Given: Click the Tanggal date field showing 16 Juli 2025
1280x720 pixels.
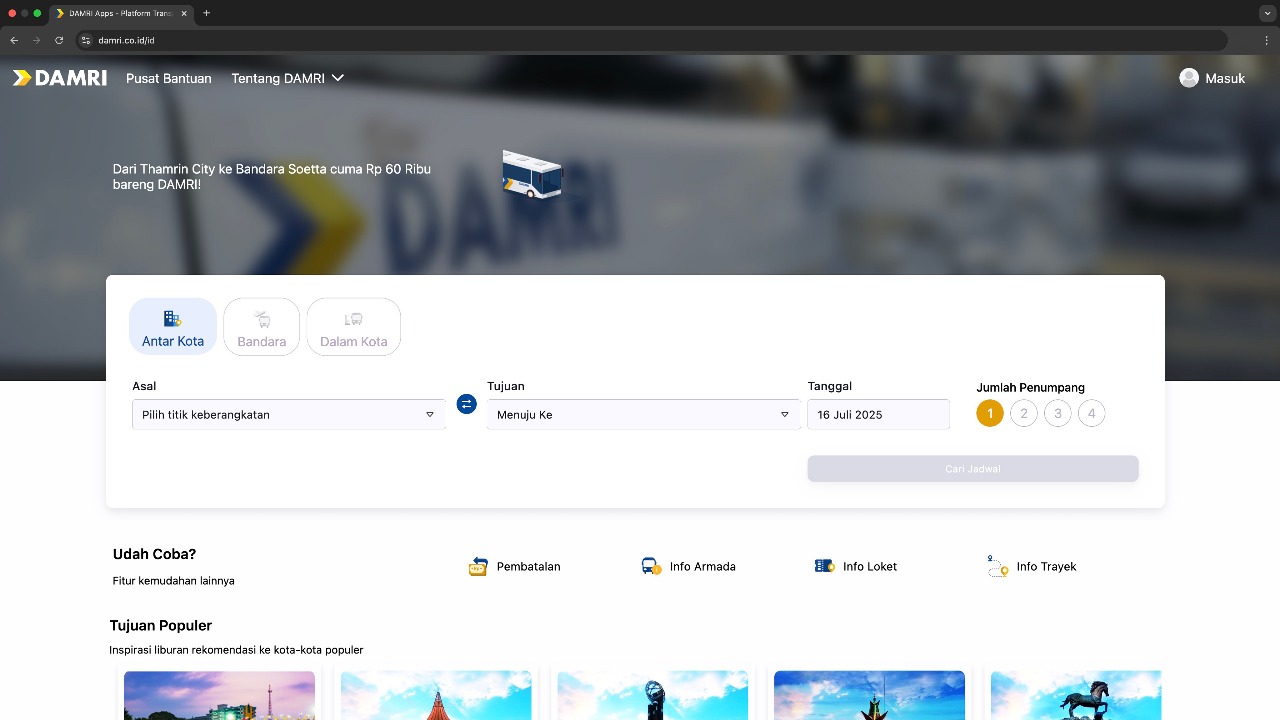Looking at the screenshot, I should (x=879, y=414).
